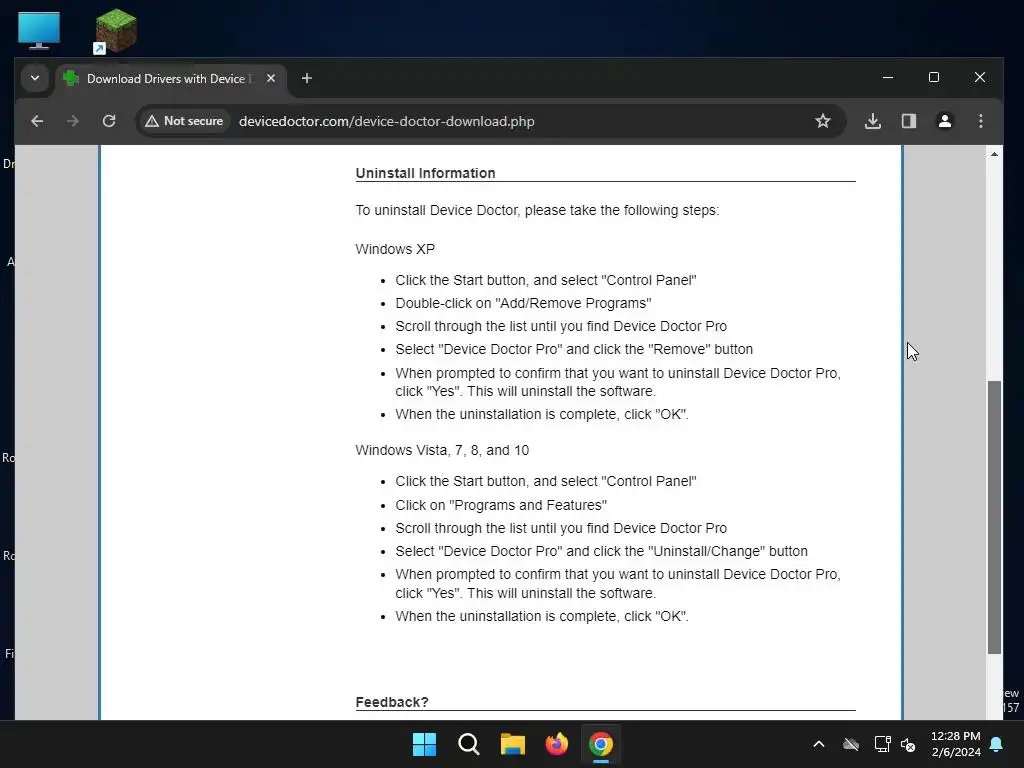
Task: Go back to the previous page
Action: [37, 121]
